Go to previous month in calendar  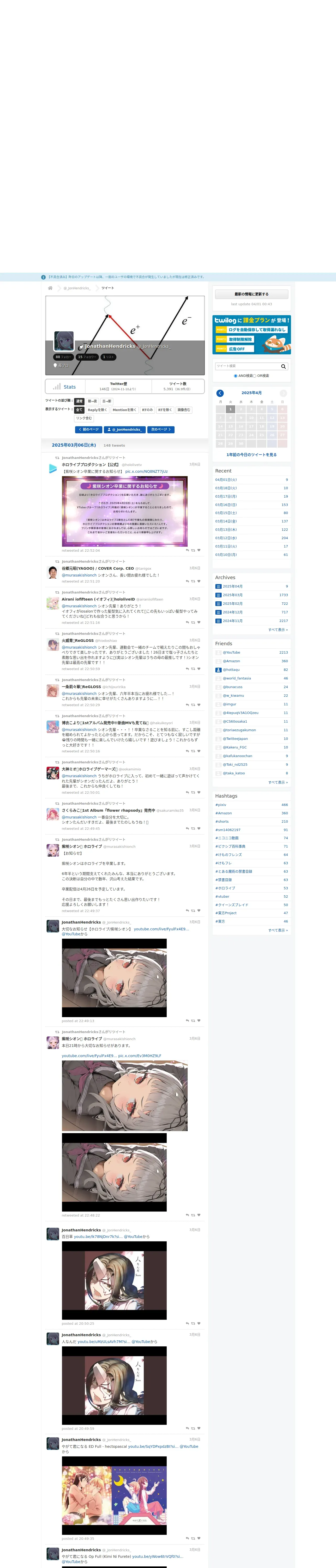(x=220, y=393)
